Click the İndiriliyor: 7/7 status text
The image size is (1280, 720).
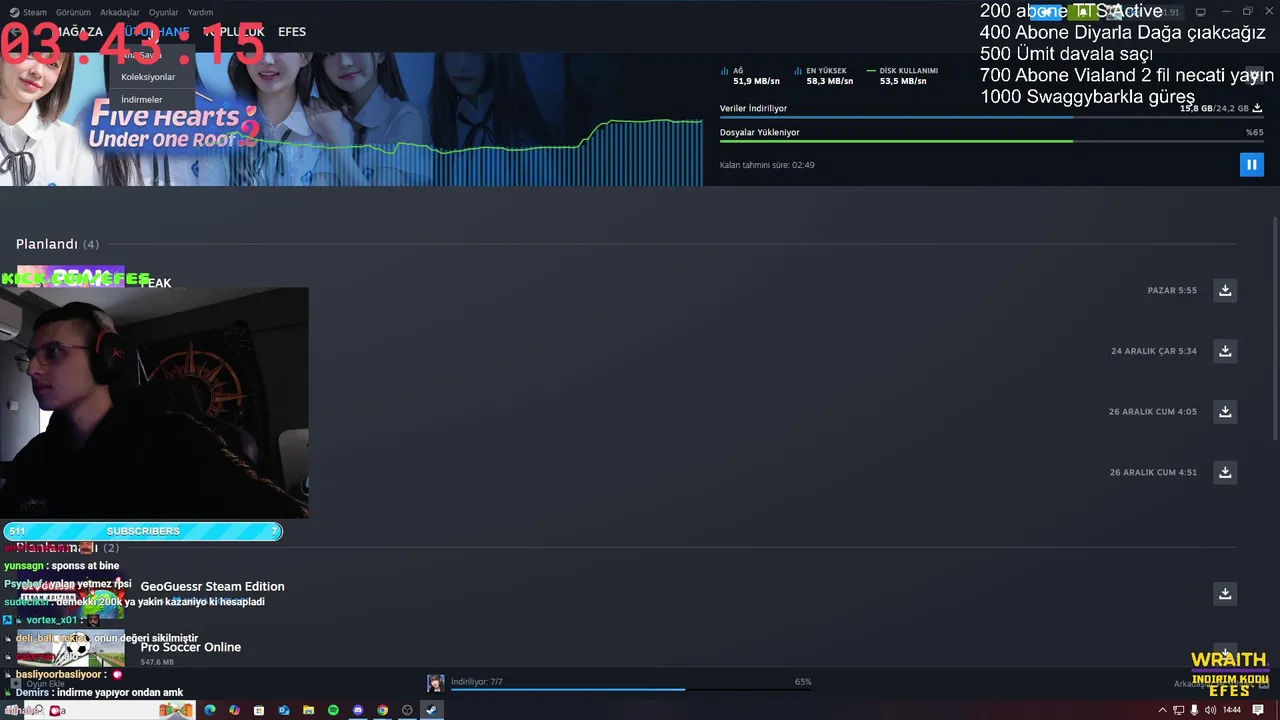click(477, 681)
